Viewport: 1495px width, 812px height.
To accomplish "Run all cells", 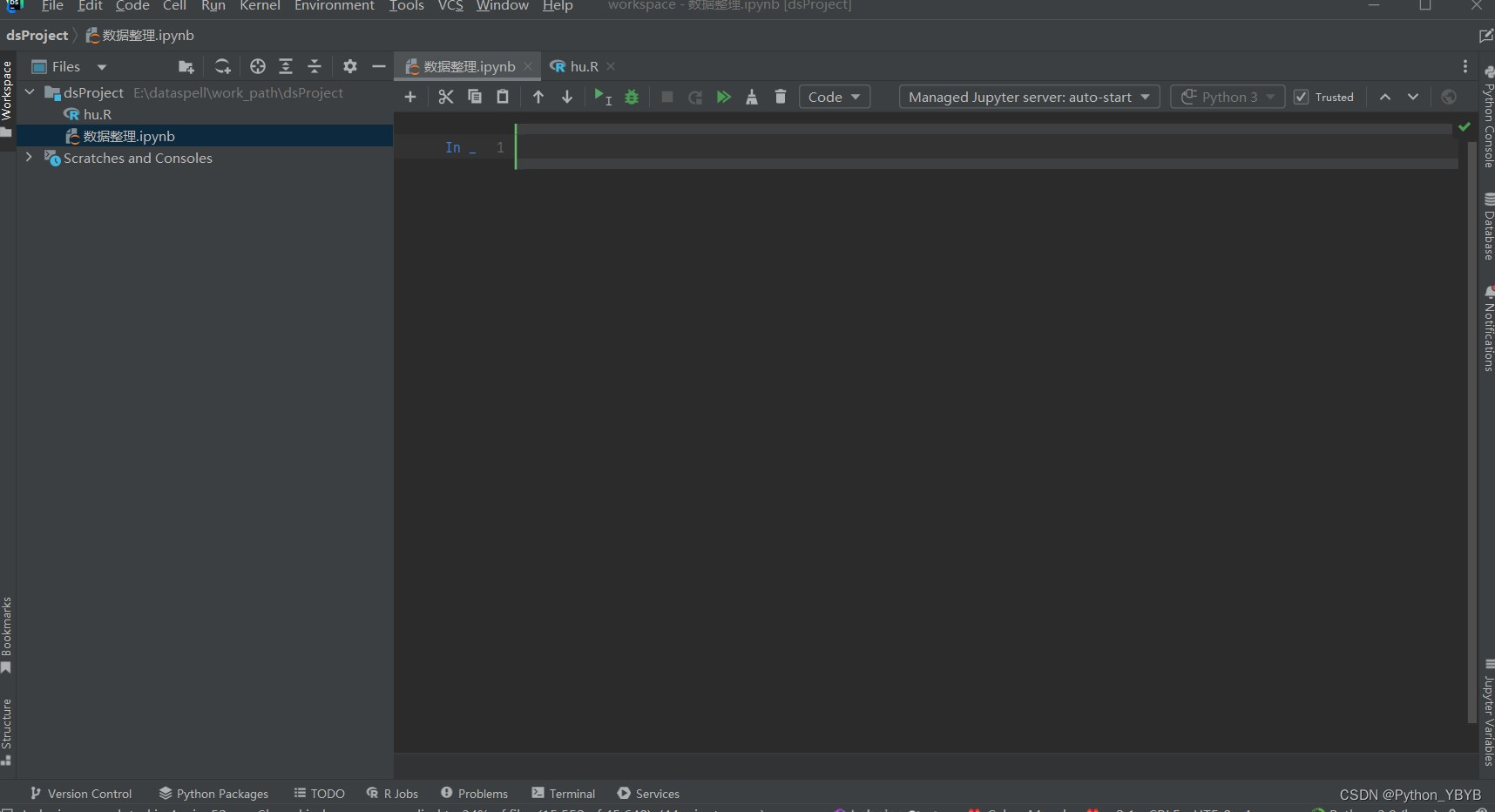I will (x=723, y=97).
